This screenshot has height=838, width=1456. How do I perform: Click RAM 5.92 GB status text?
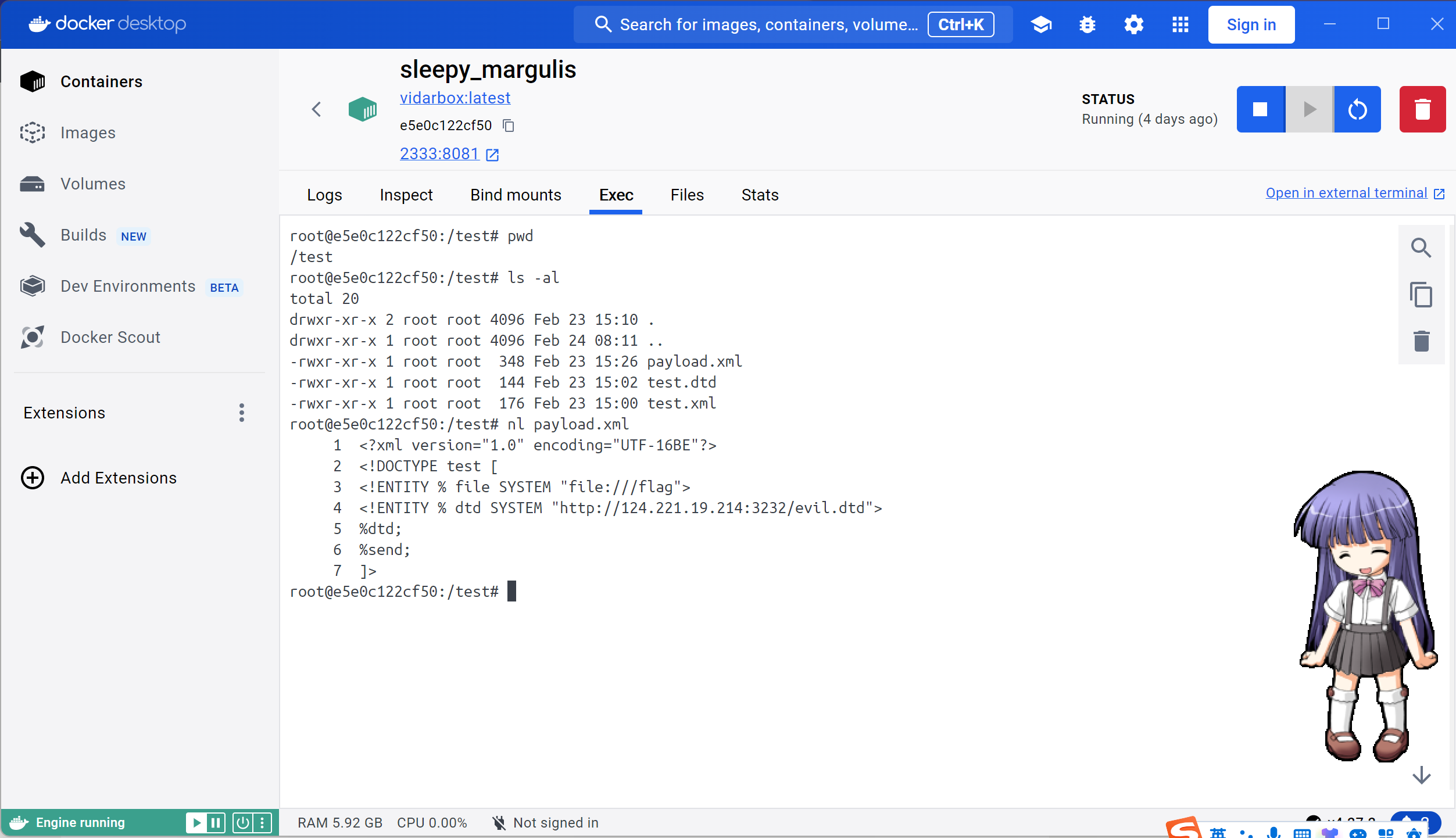pyautogui.click(x=340, y=823)
